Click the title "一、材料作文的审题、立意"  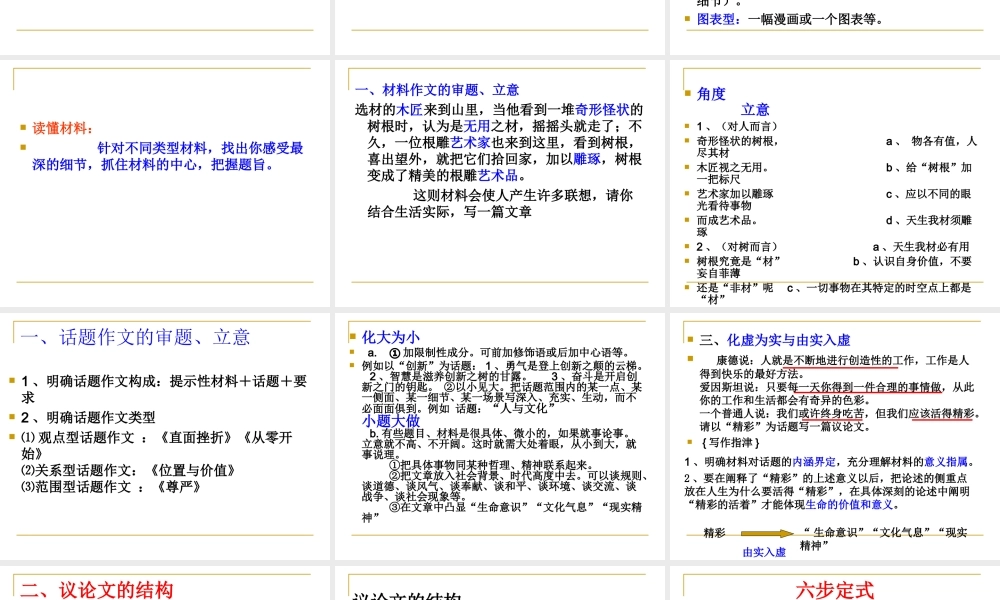[x=437, y=90]
